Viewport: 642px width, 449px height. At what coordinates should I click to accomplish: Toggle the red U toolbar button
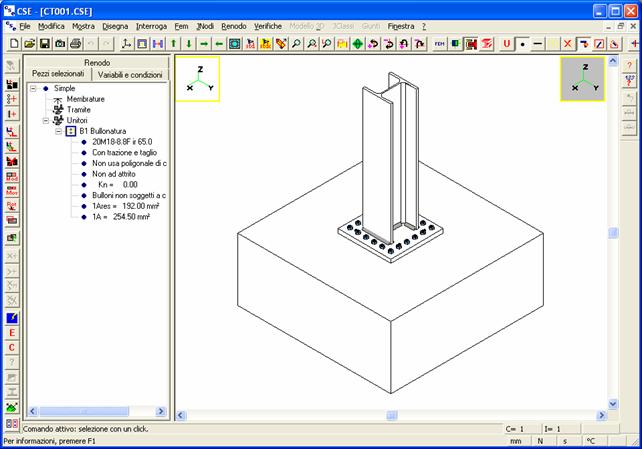pyautogui.click(x=507, y=44)
